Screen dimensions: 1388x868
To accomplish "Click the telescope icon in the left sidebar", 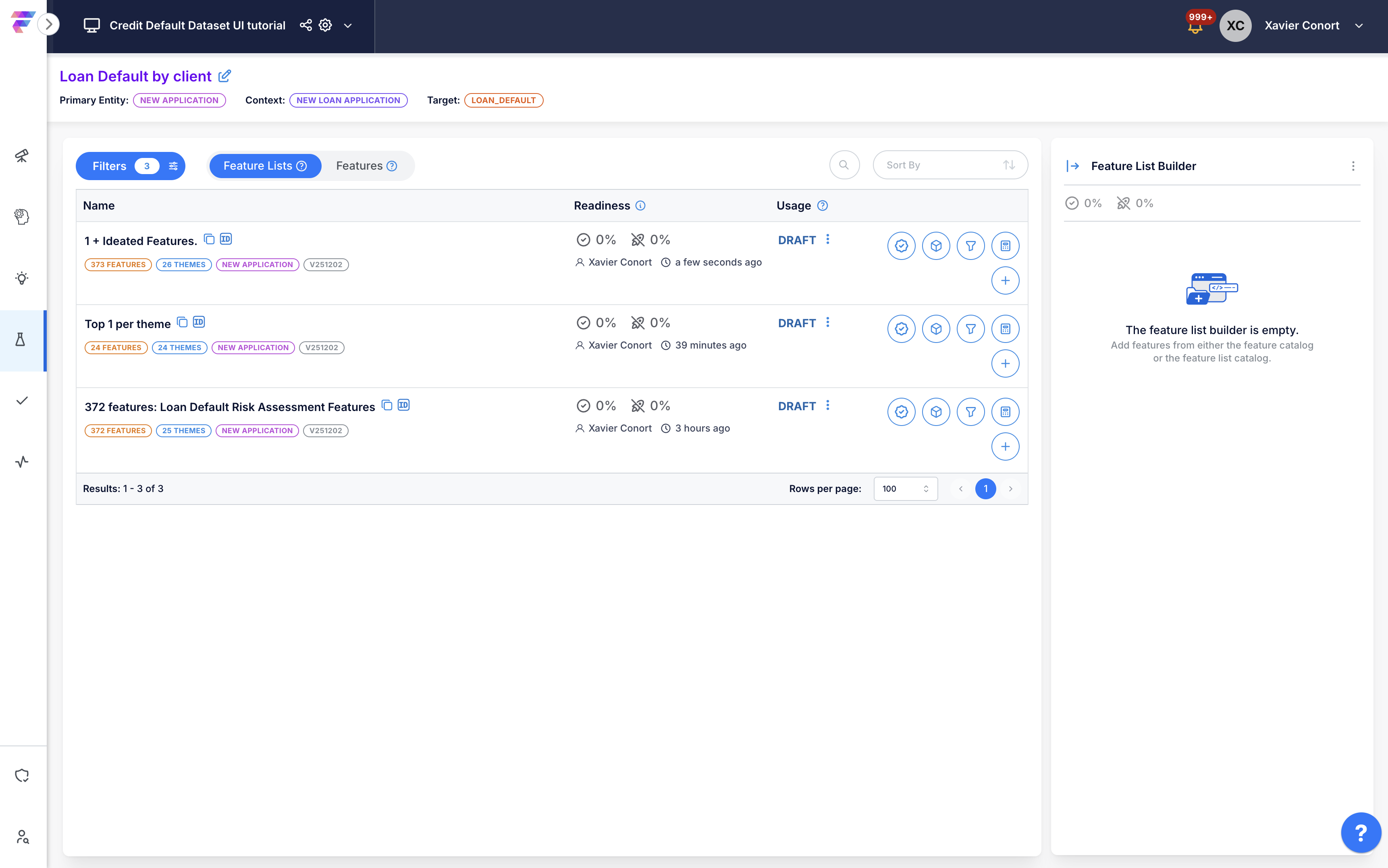I will coord(22,156).
